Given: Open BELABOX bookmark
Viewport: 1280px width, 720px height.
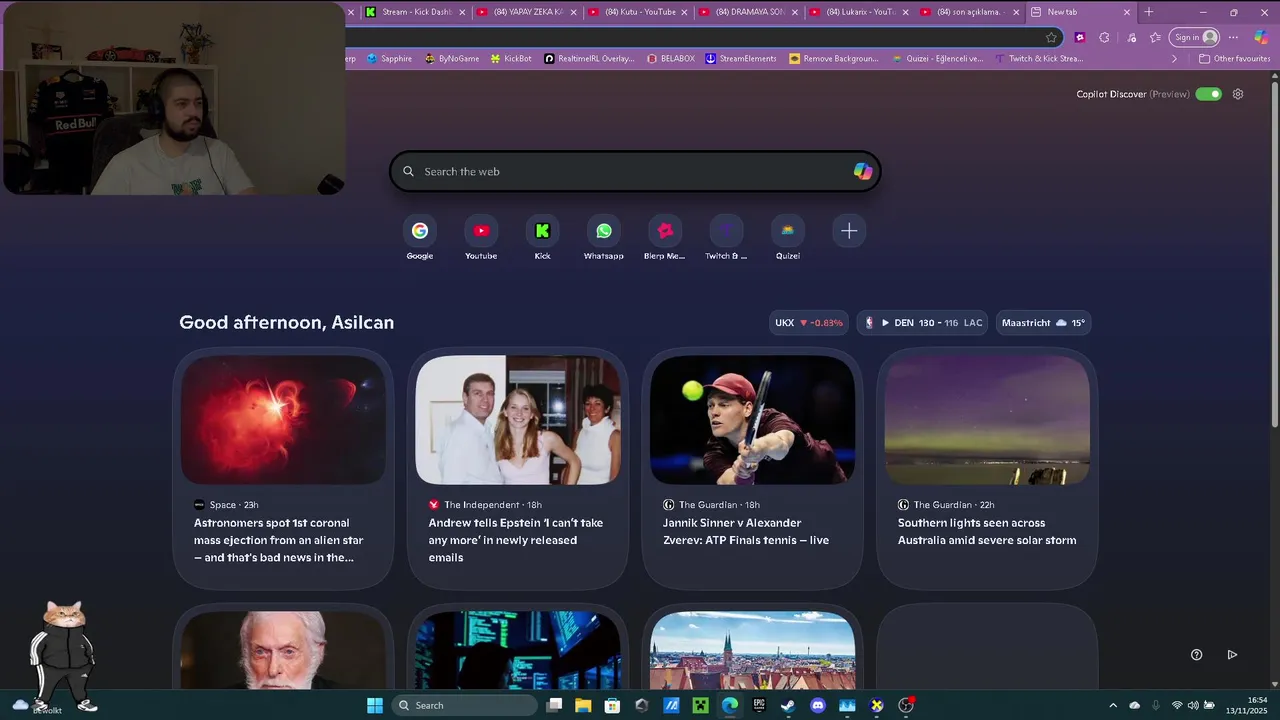Looking at the screenshot, I should [671, 59].
